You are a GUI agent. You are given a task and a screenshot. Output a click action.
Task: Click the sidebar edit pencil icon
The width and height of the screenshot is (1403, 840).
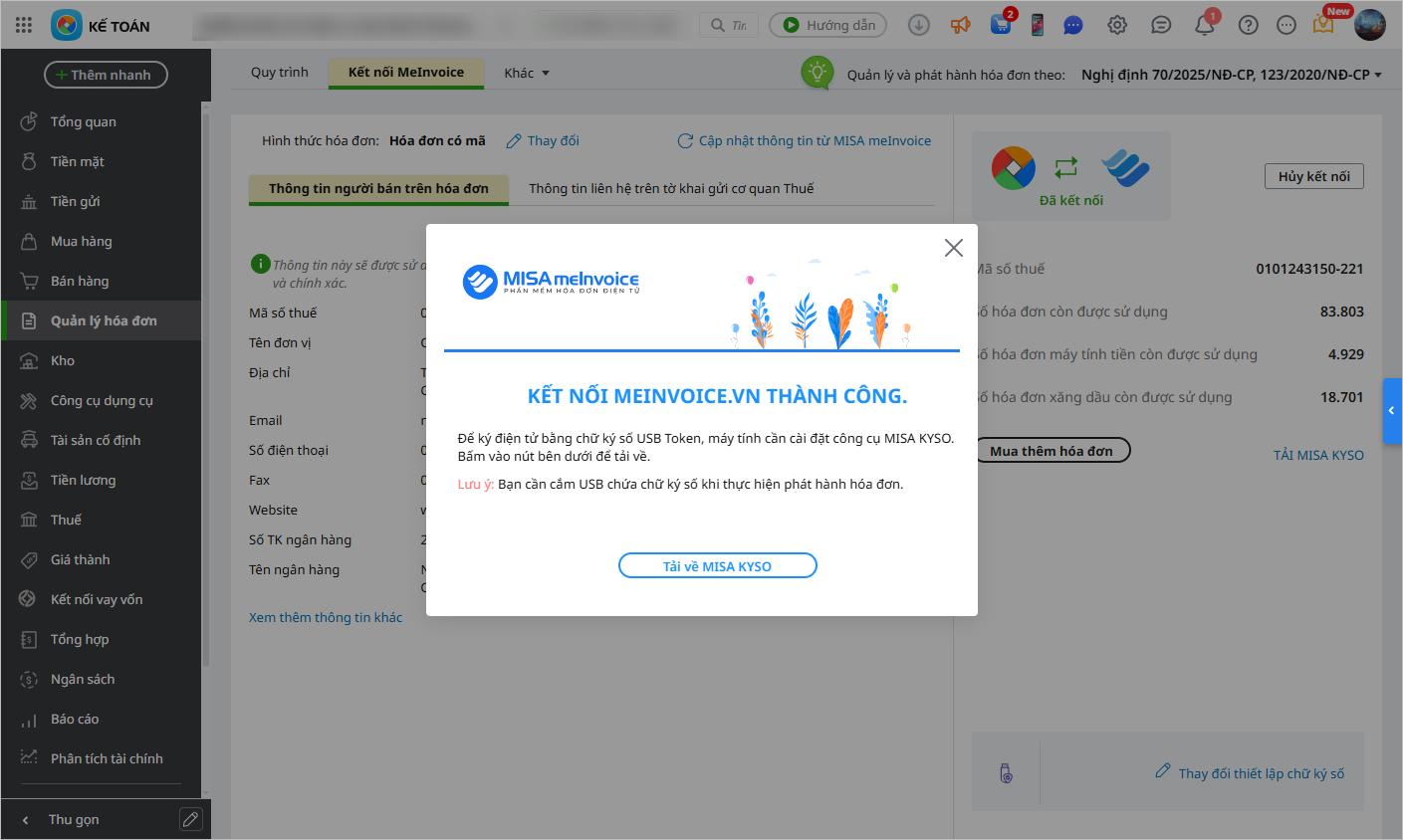190,819
